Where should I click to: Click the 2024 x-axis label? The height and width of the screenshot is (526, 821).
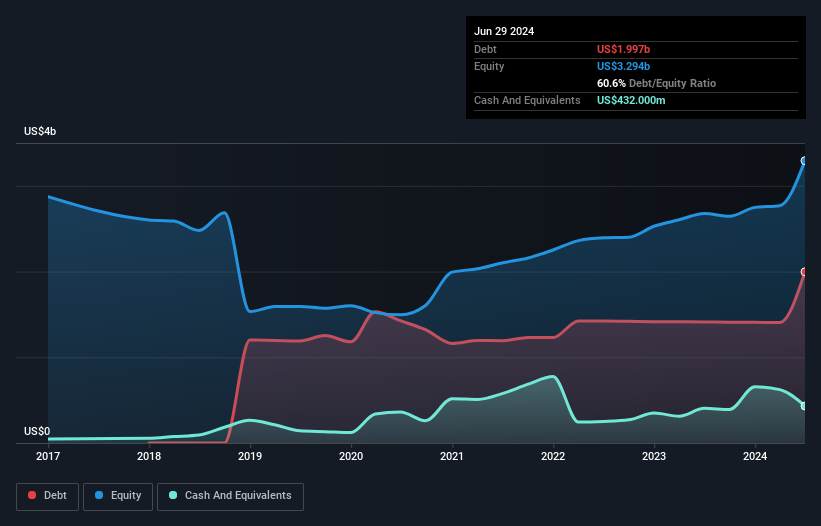click(755, 456)
